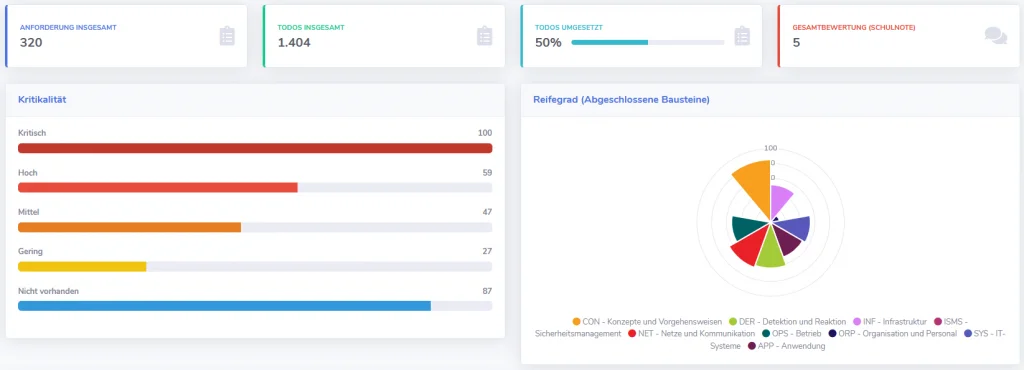The image size is (1024, 370).
Task: Click the Kritikalität panel heading
Action: (42, 100)
